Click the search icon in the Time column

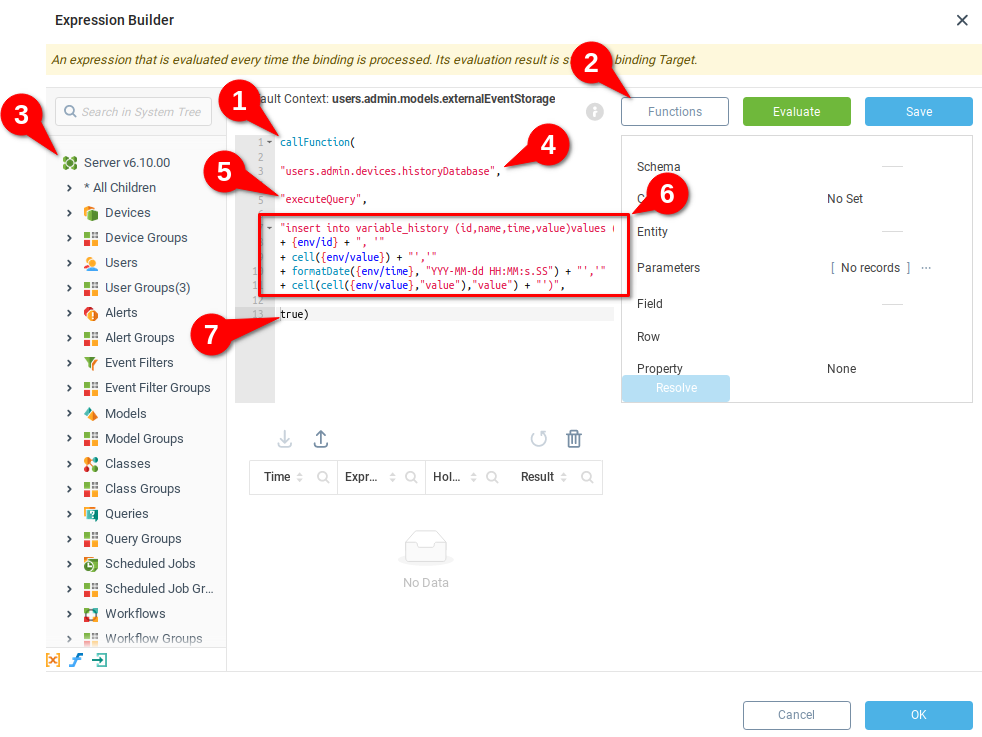(x=323, y=478)
